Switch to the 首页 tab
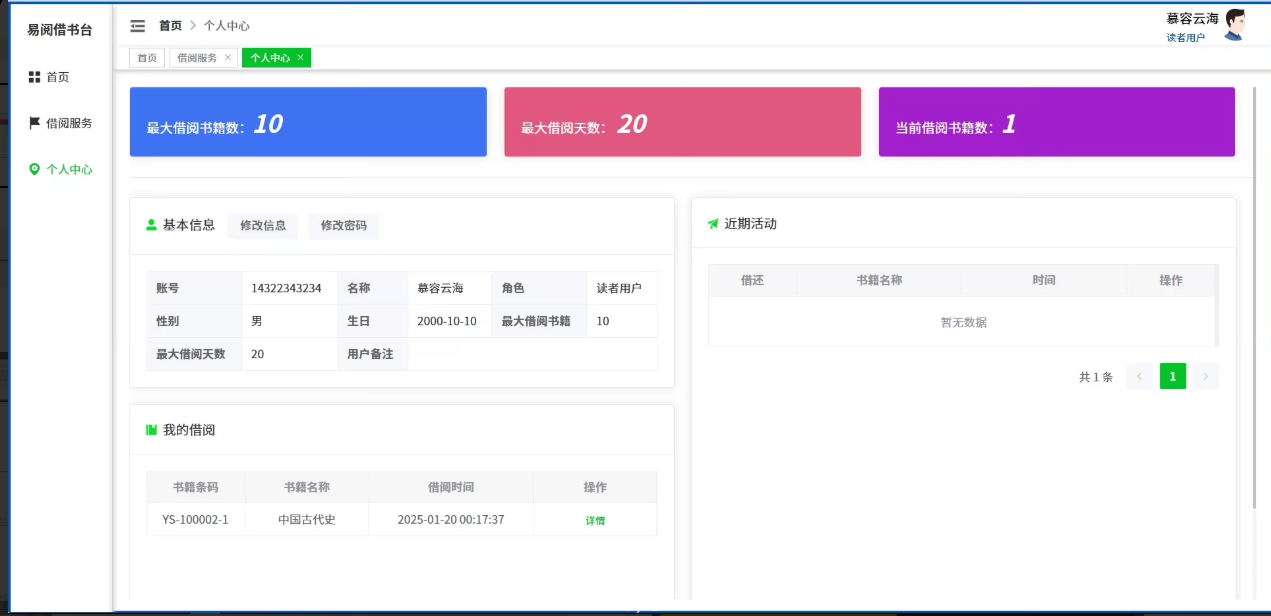1271x616 pixels. [147, 58]
